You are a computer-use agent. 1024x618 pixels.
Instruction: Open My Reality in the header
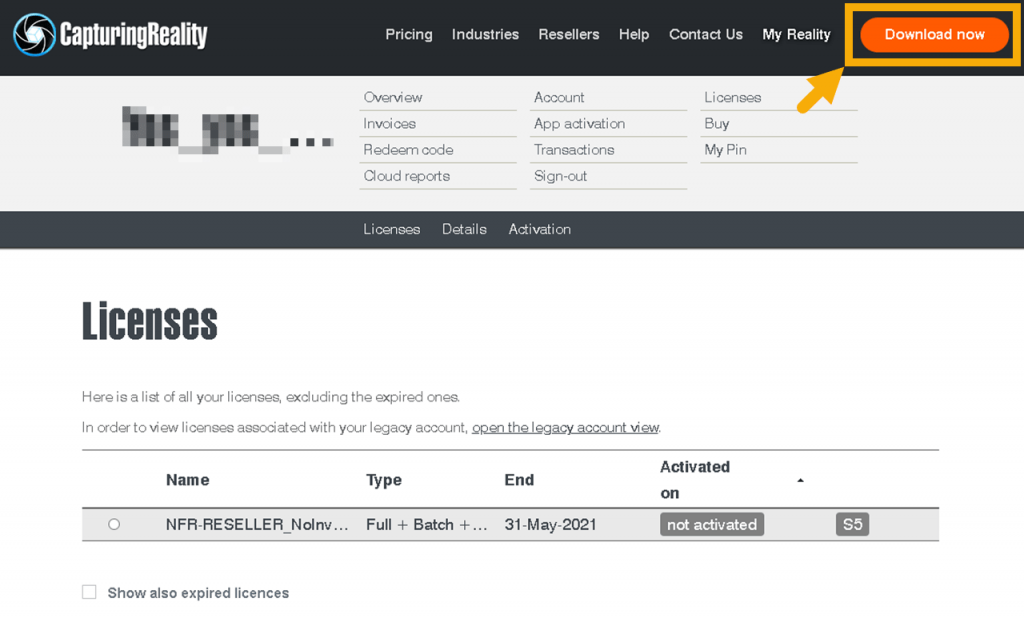coord(796,34)
